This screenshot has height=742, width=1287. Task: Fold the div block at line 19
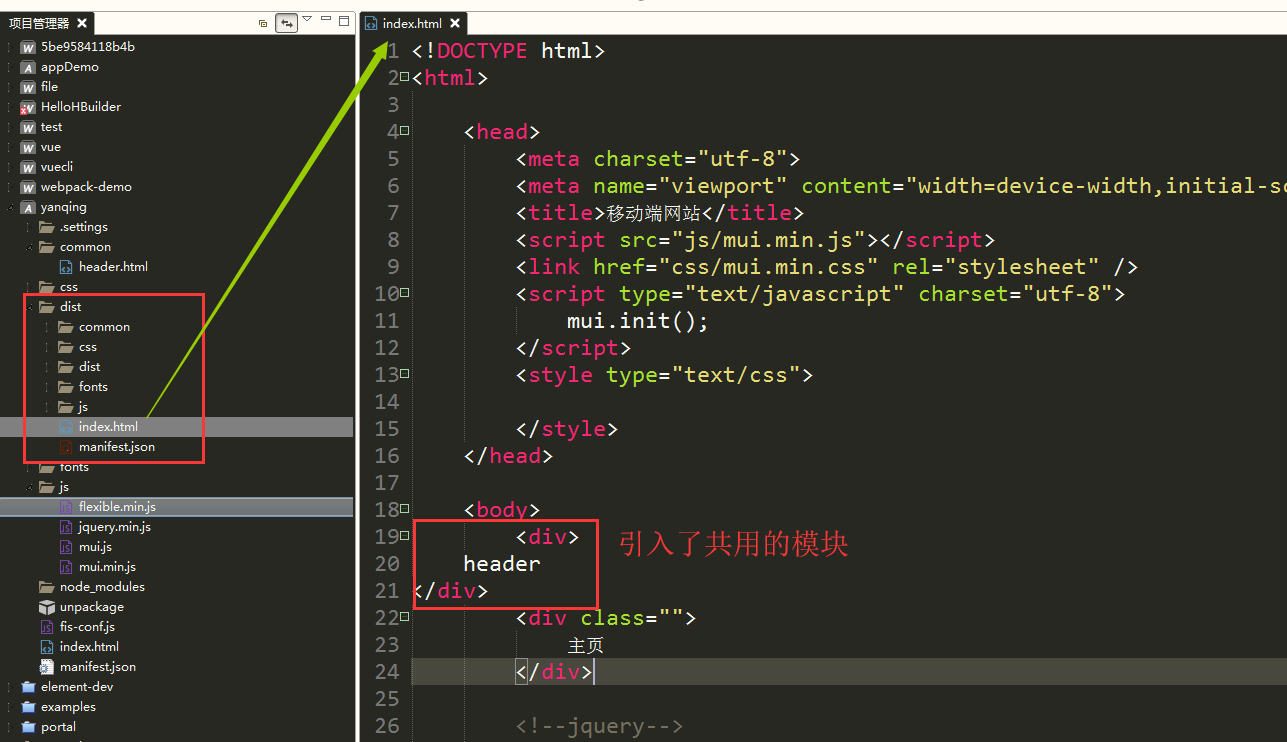click(x=405, y=536)
